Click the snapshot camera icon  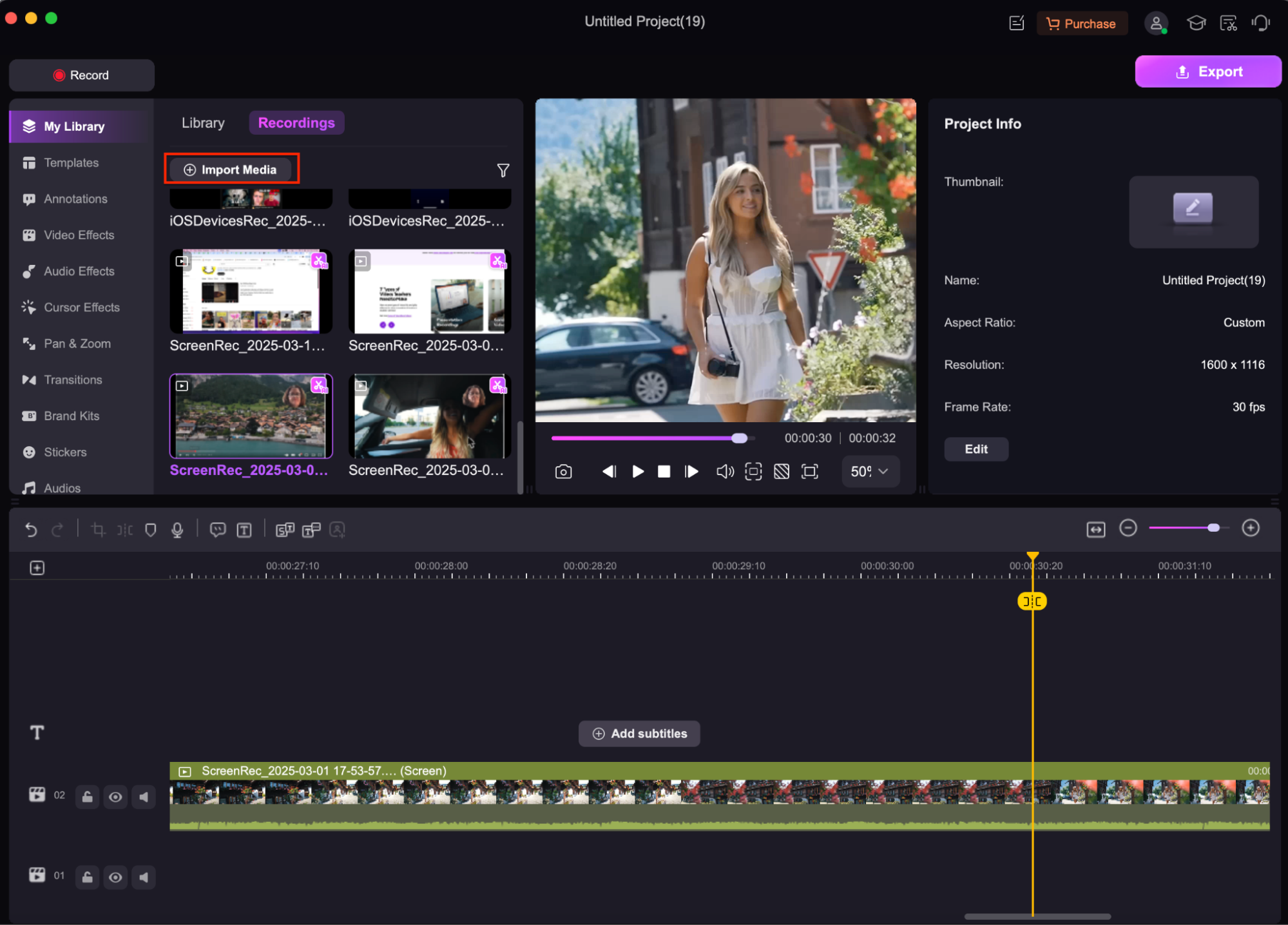tap(563, 472)
